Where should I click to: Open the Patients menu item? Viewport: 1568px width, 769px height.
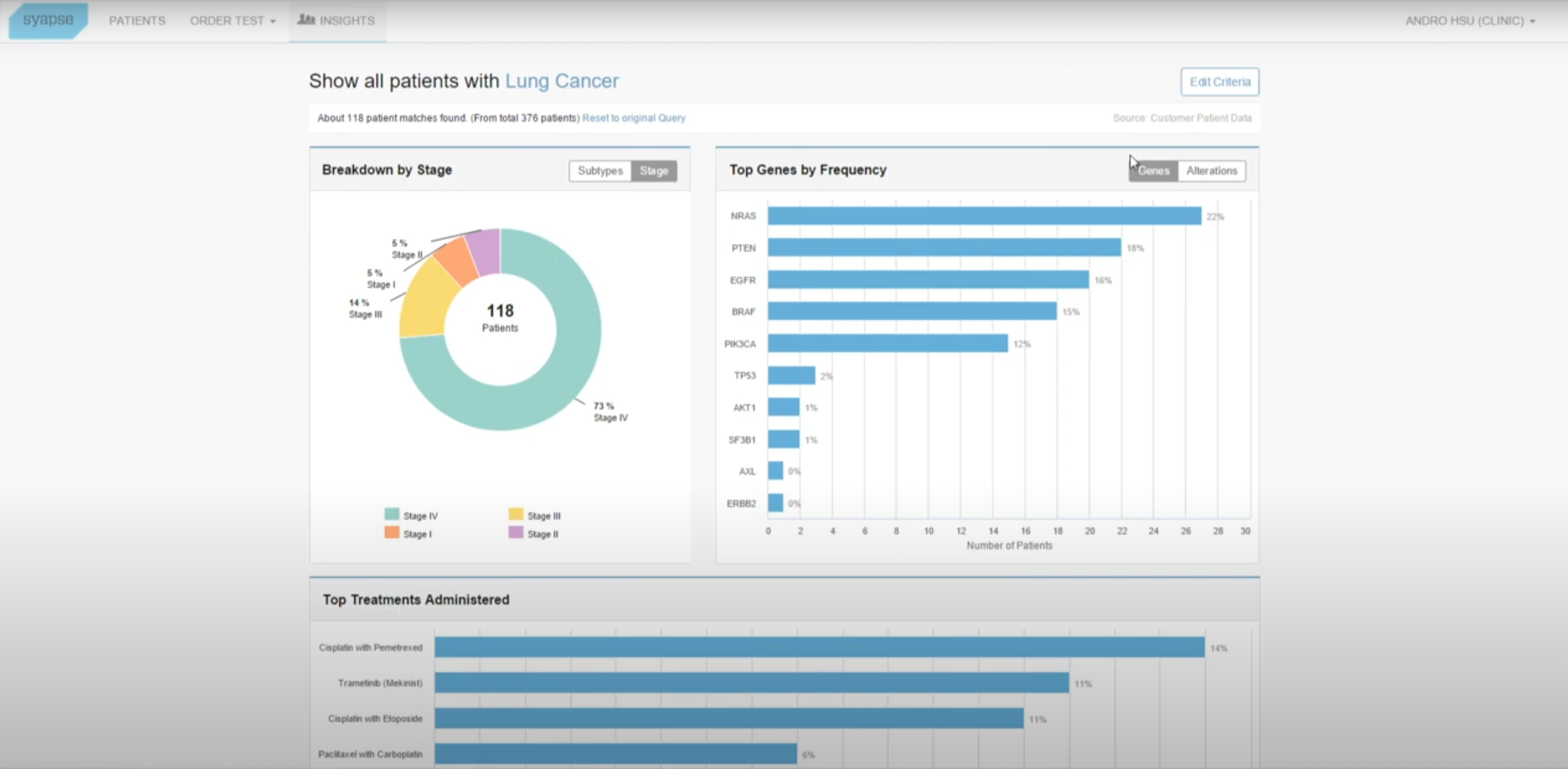point(137,21)
